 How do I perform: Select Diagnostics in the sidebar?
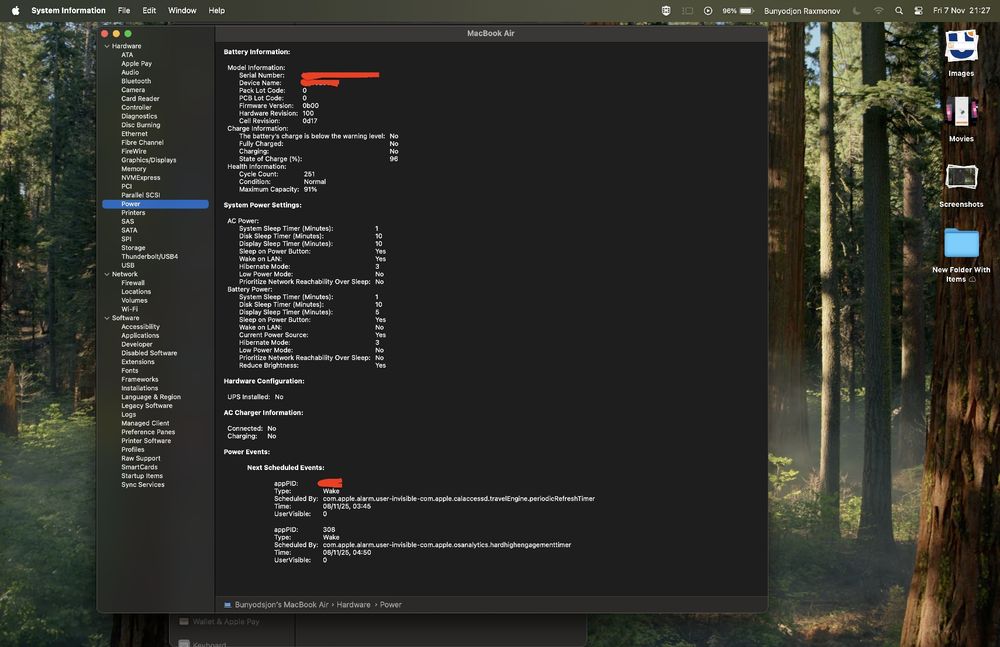click(x=139, y=116)
